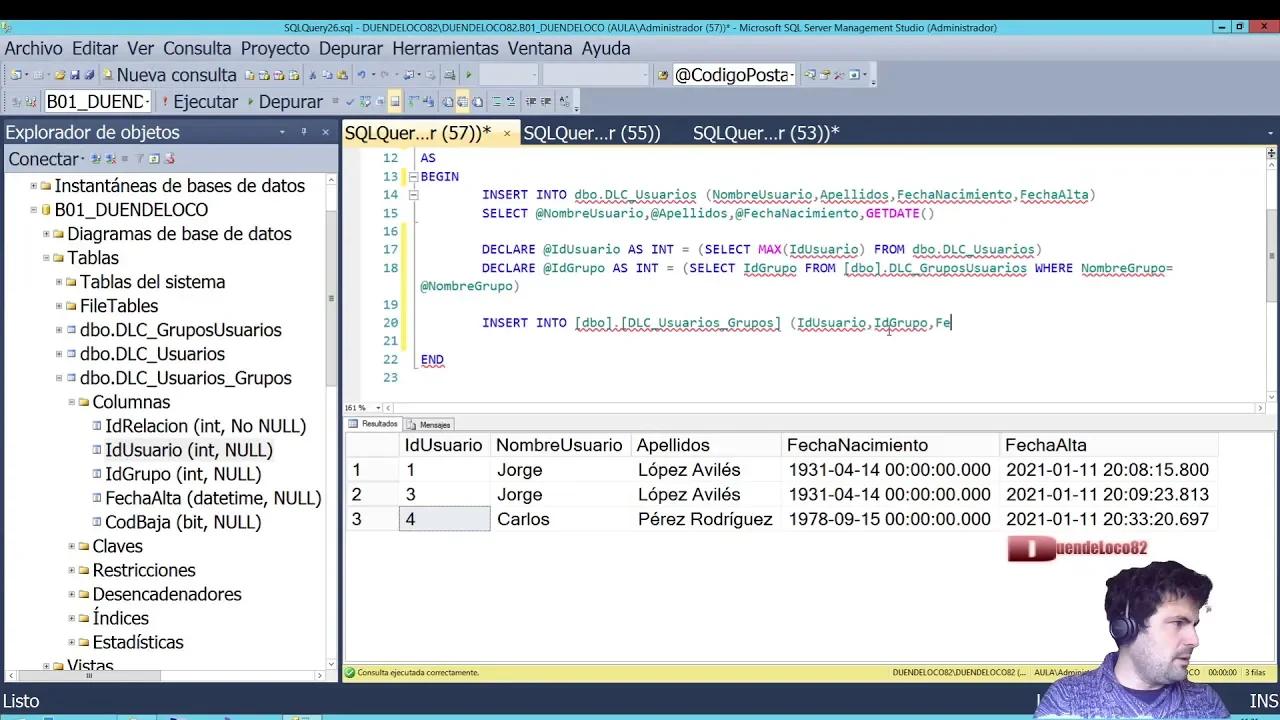Parse the query with the checkmark icon

click(350, 100)
